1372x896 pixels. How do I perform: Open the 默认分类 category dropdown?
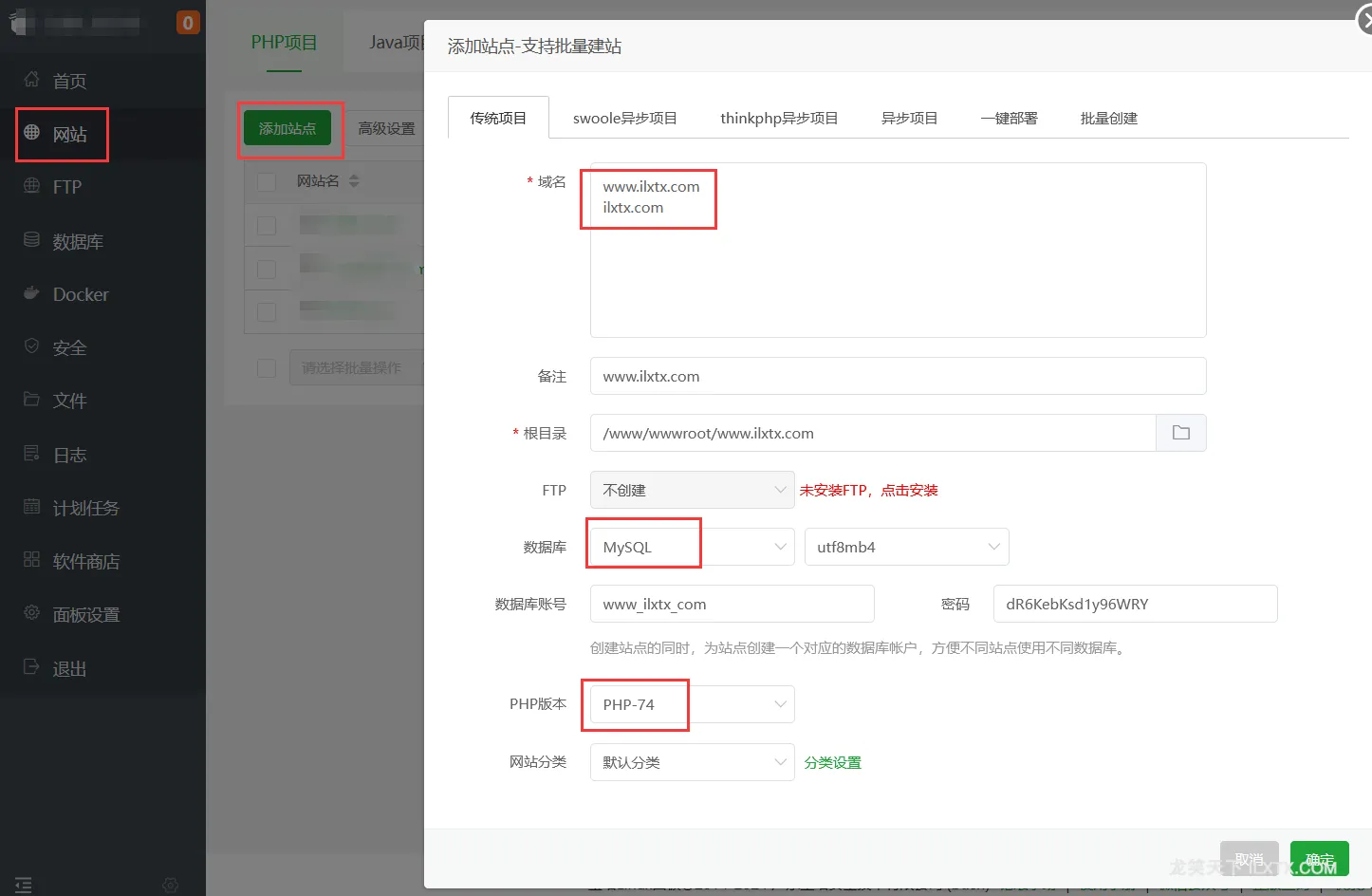(692, 762)
